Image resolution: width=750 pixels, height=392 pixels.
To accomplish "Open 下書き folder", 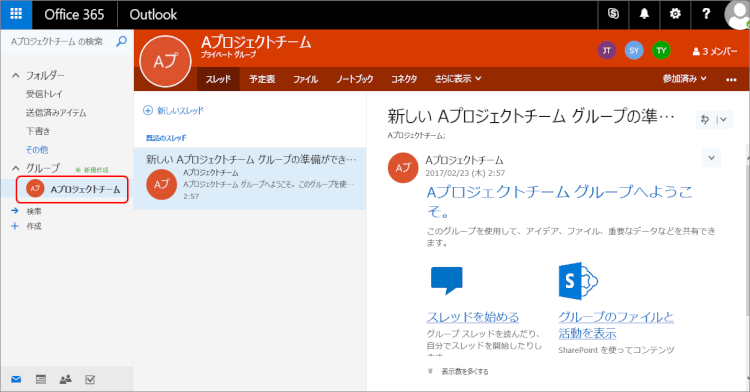I will pos(38,131).
